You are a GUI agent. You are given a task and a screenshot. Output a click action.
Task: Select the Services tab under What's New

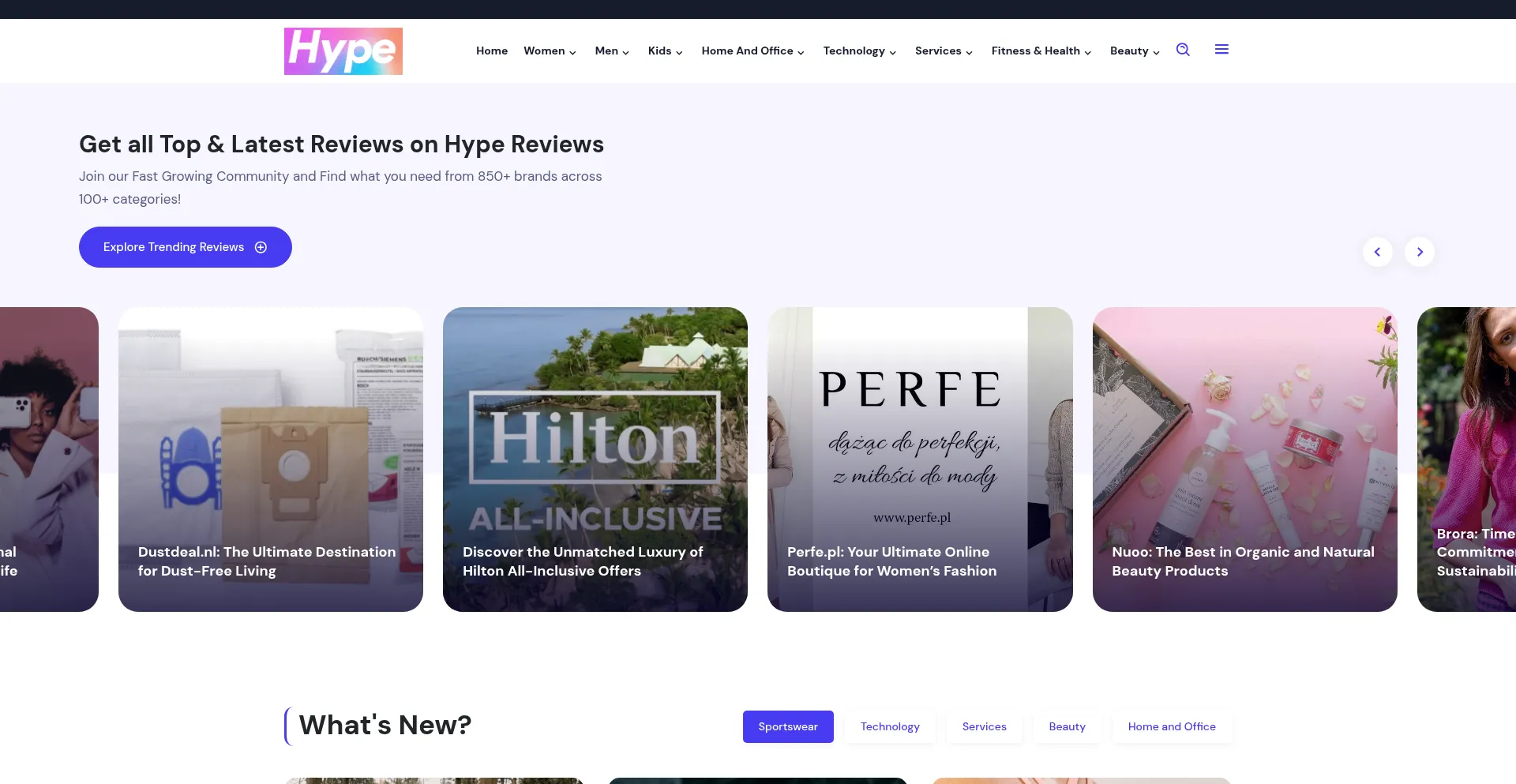[x=985, y=726]
